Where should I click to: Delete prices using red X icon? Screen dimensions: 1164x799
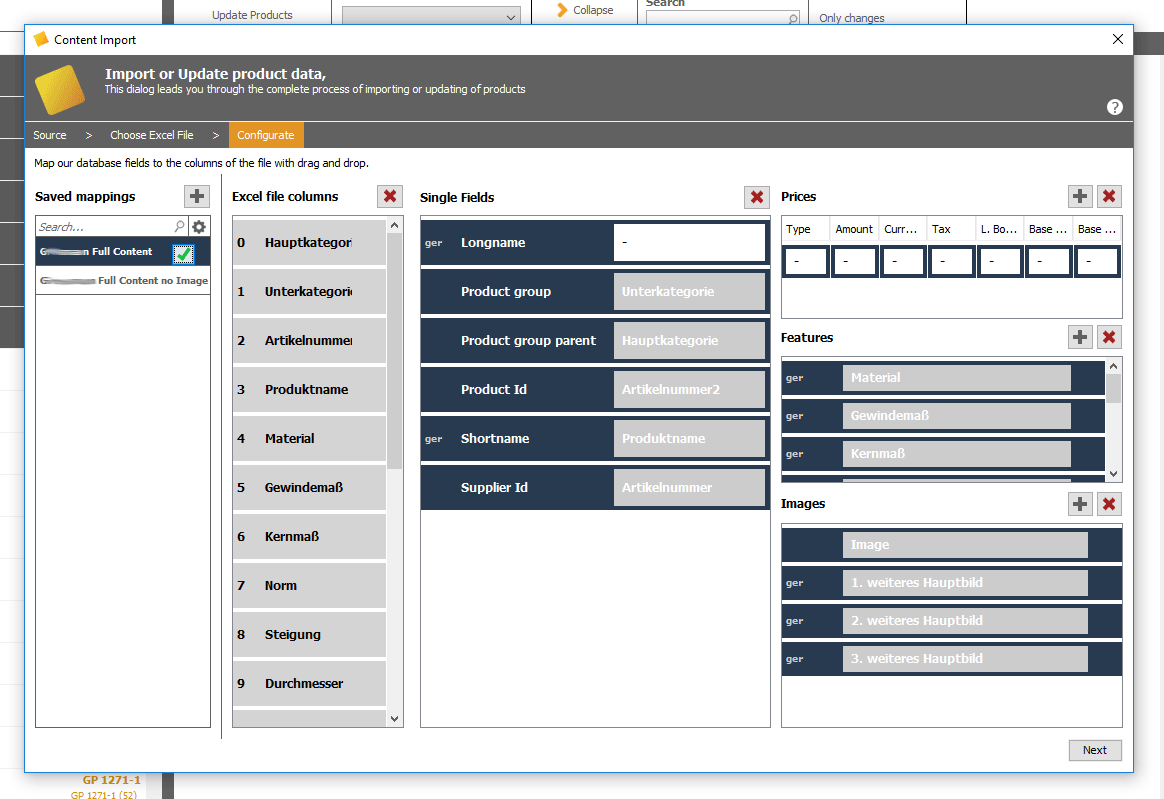pyautogui.click(x=1109, y=196)
